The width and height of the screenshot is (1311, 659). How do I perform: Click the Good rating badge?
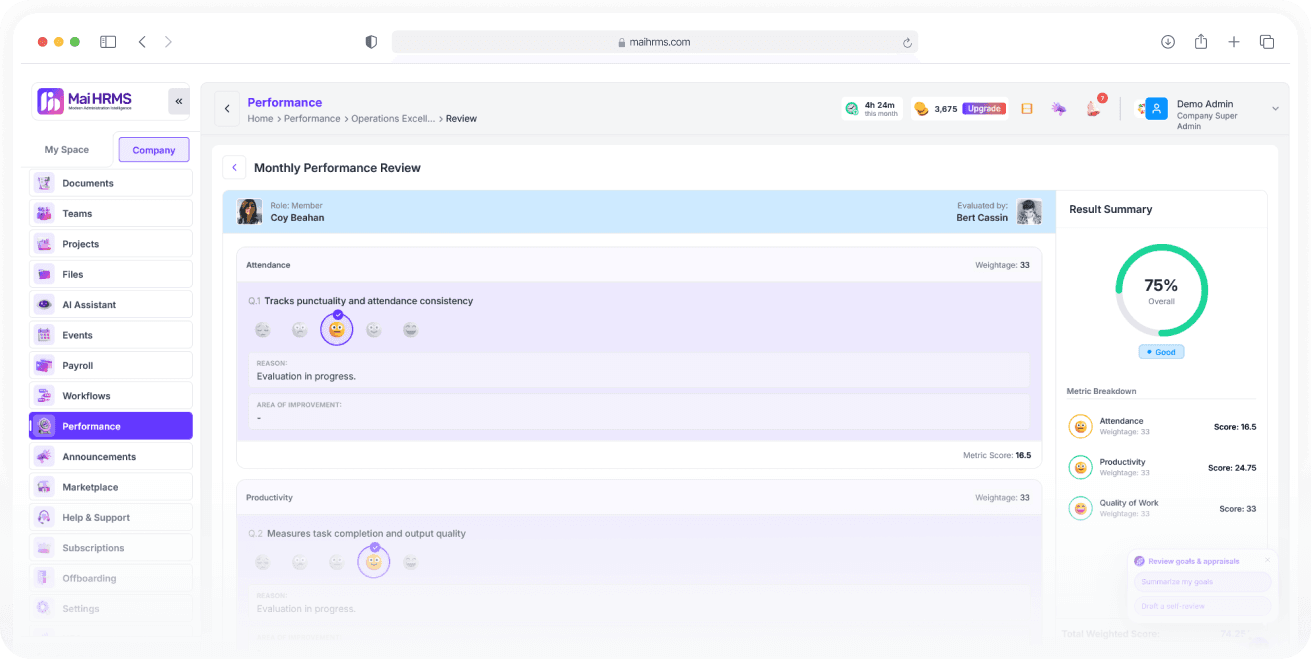1161,352
